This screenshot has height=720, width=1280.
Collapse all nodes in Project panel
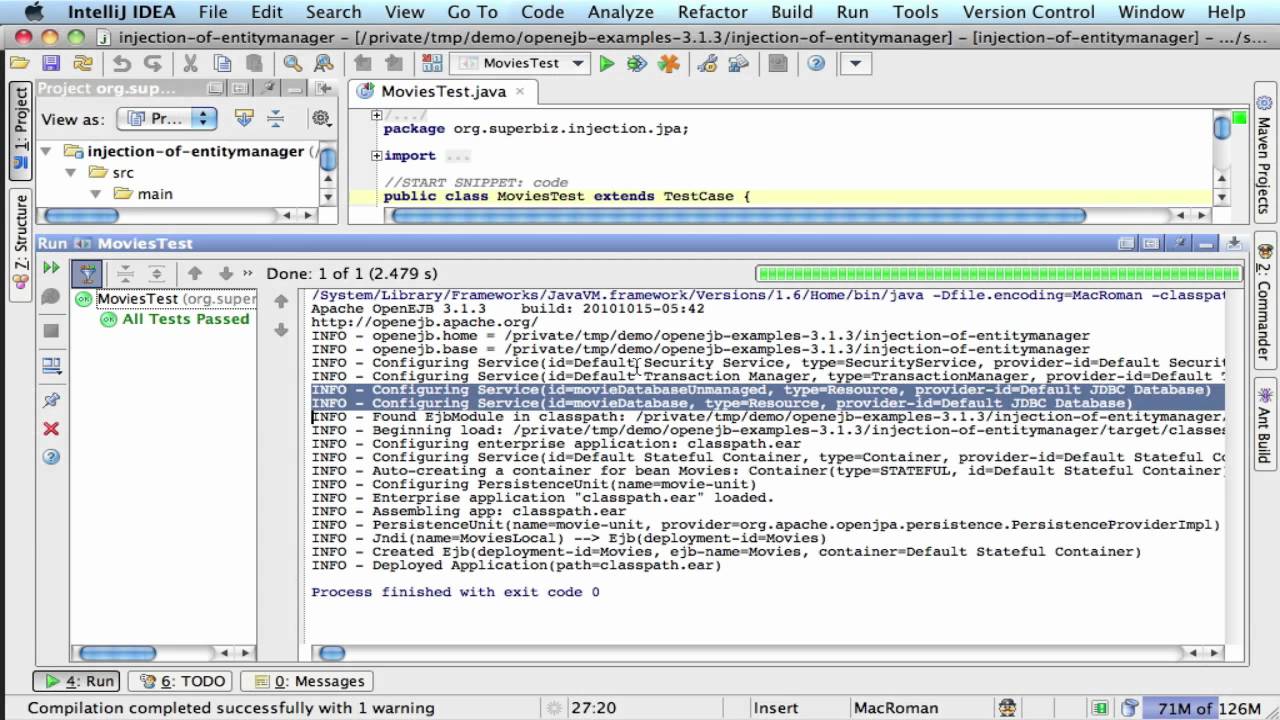point(275,118)
